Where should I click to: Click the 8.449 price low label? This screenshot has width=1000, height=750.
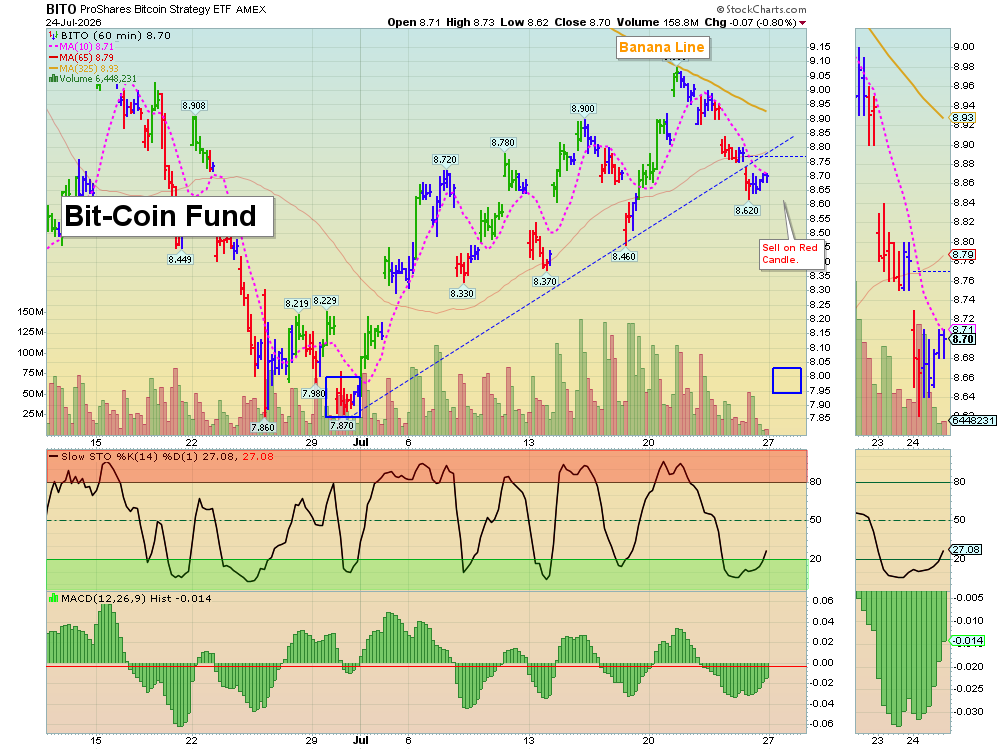tap(180, 260)
